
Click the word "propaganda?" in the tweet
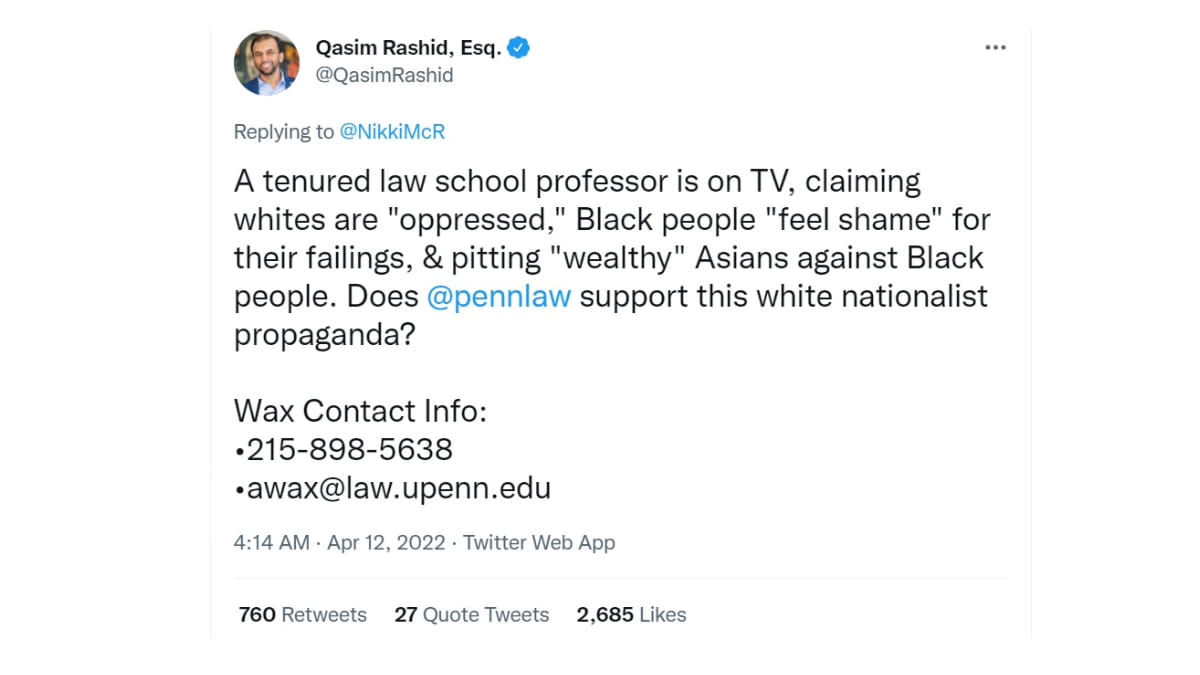(324, 335)
